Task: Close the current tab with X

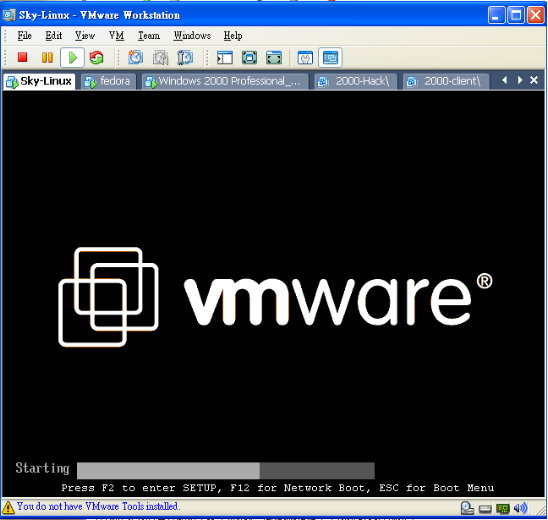Action: coord(534,80)
